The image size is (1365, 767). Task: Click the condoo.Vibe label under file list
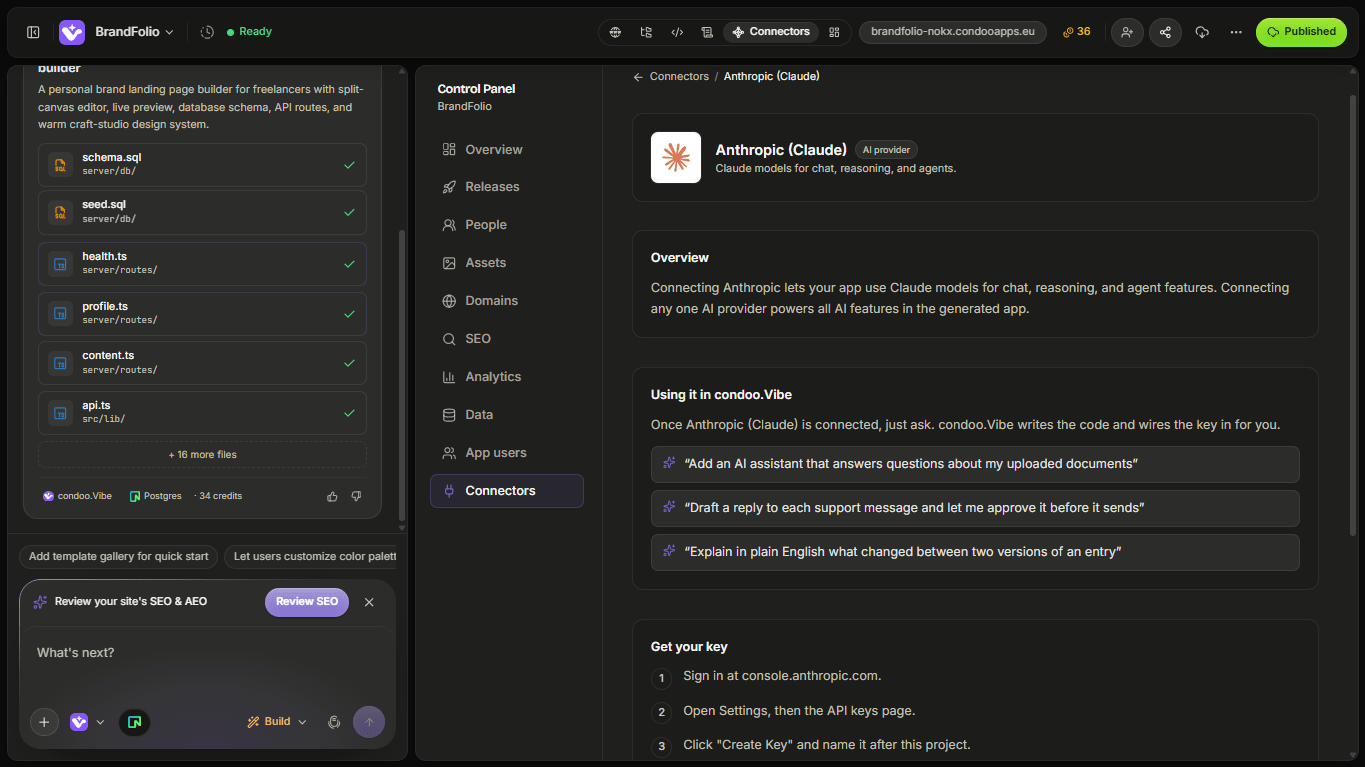78,496
